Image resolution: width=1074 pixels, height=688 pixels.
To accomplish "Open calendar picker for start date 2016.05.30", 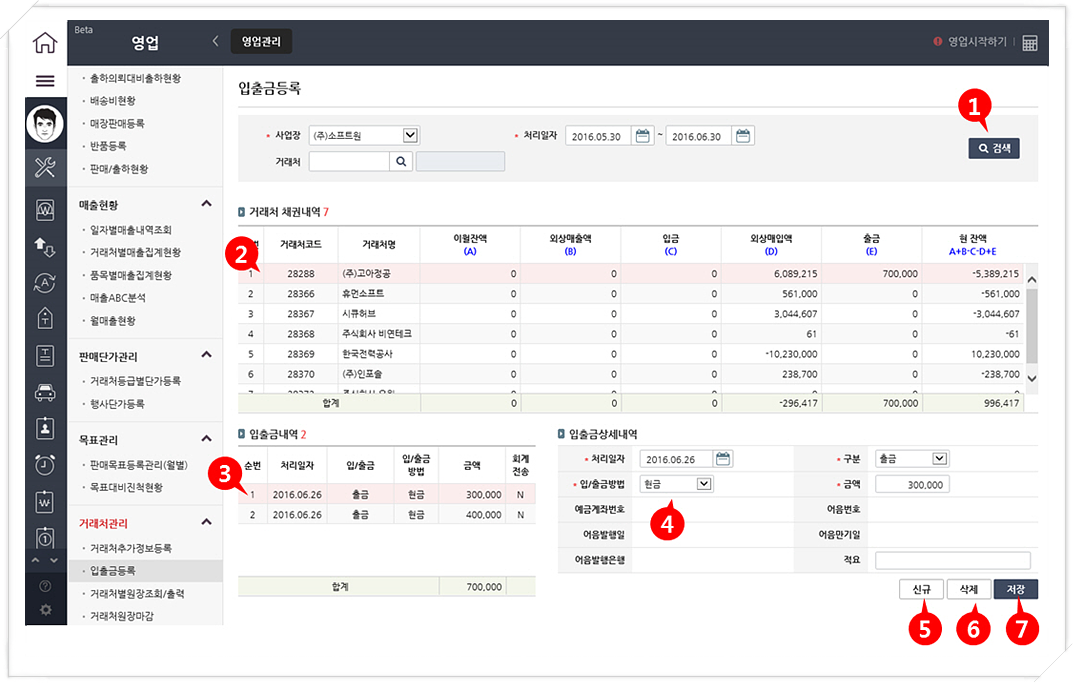I will [642, 136].
